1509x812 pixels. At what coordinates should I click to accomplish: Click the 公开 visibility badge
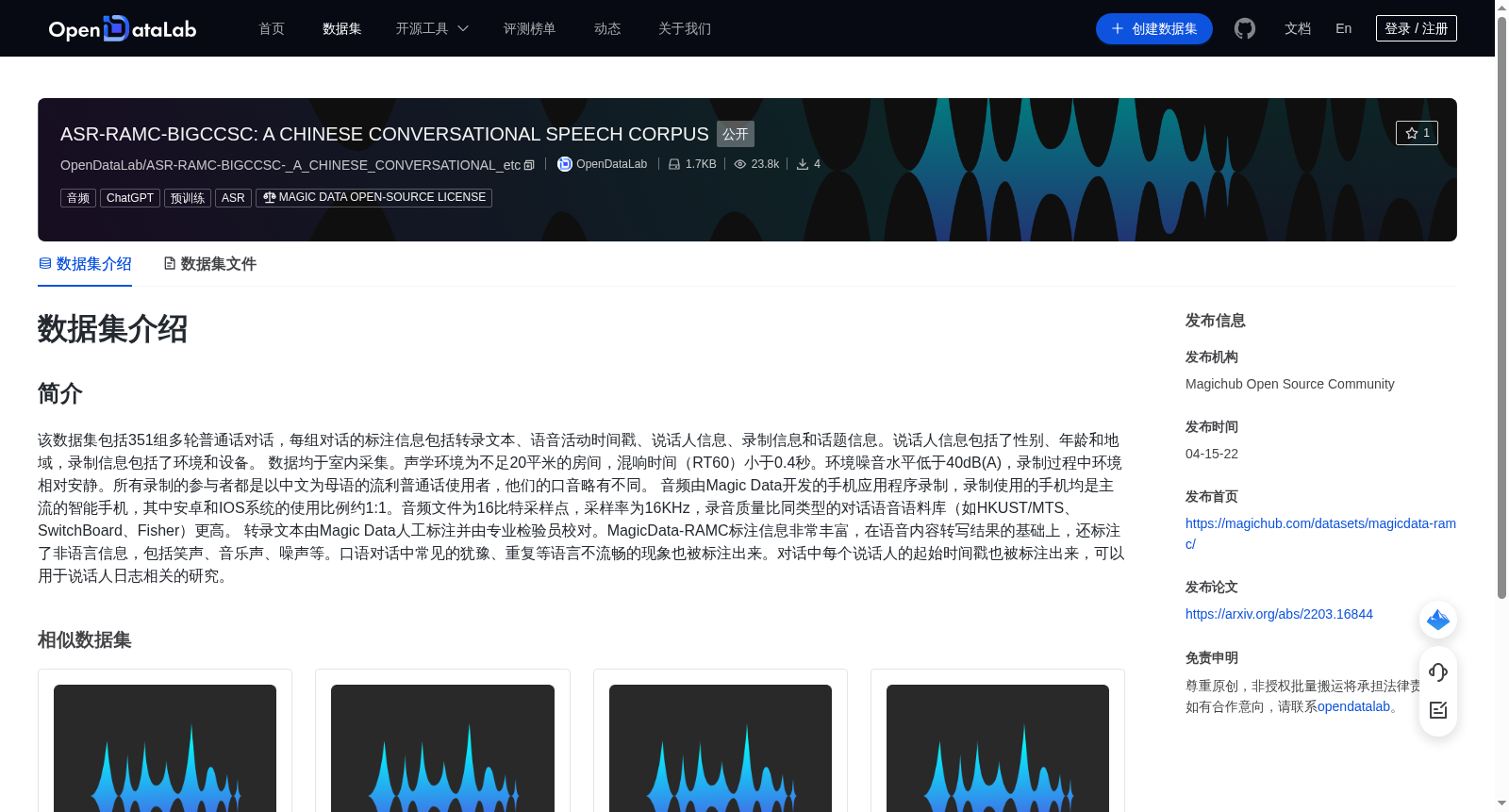pyautogui.click(x=736, y=134)
